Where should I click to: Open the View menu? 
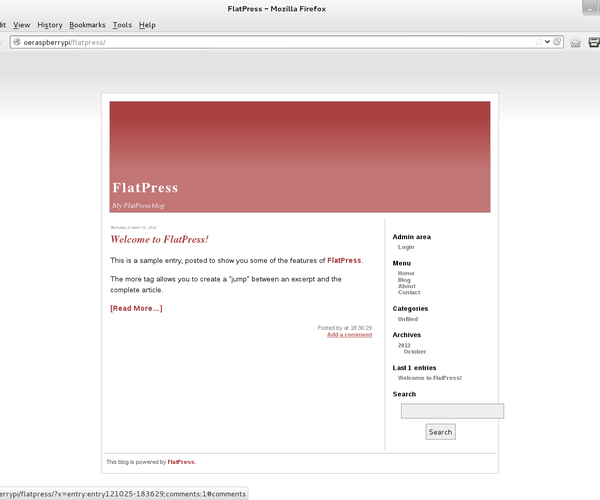(x=21, y=25)
